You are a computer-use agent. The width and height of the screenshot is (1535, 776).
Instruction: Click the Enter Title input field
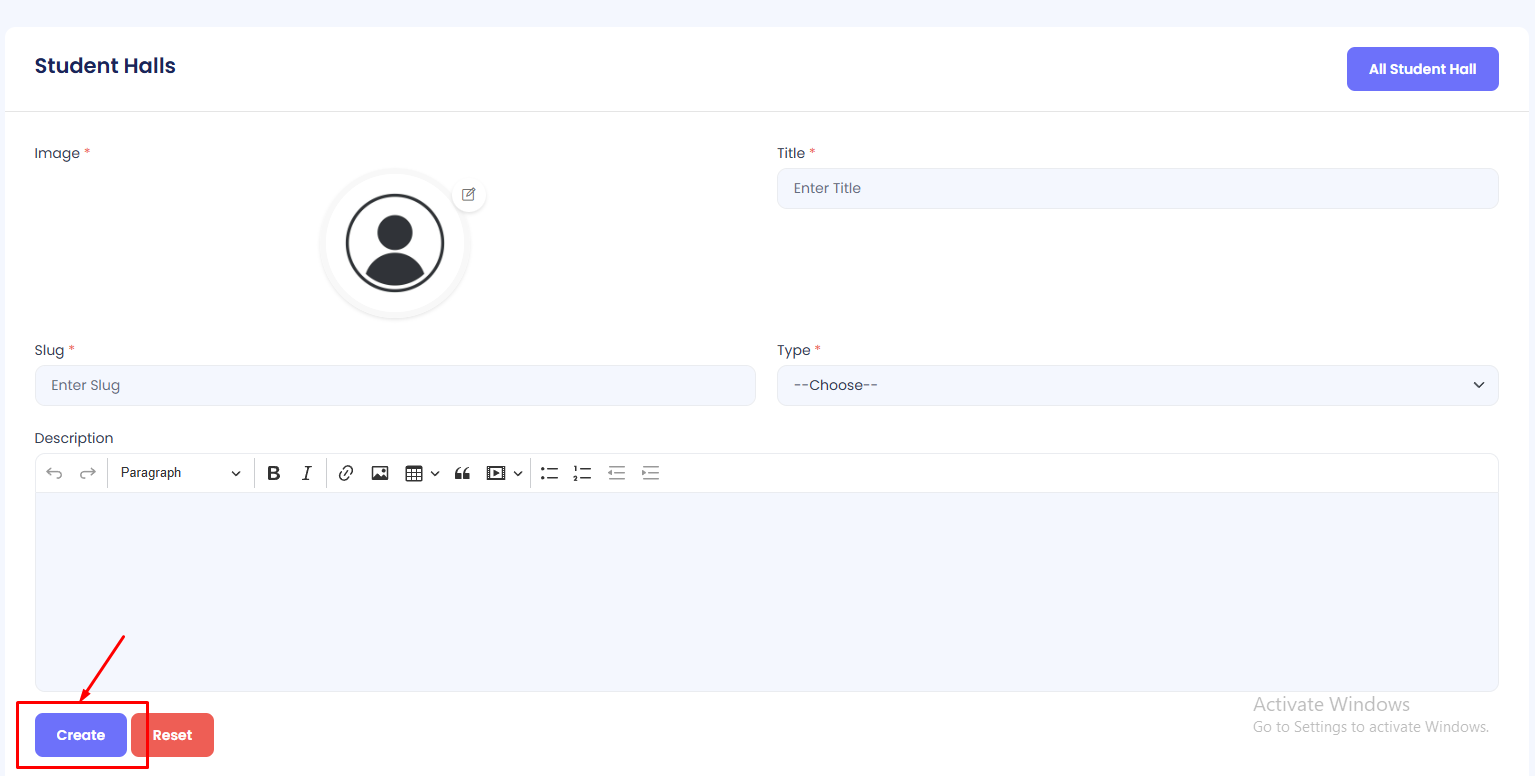coord(1137,188)
